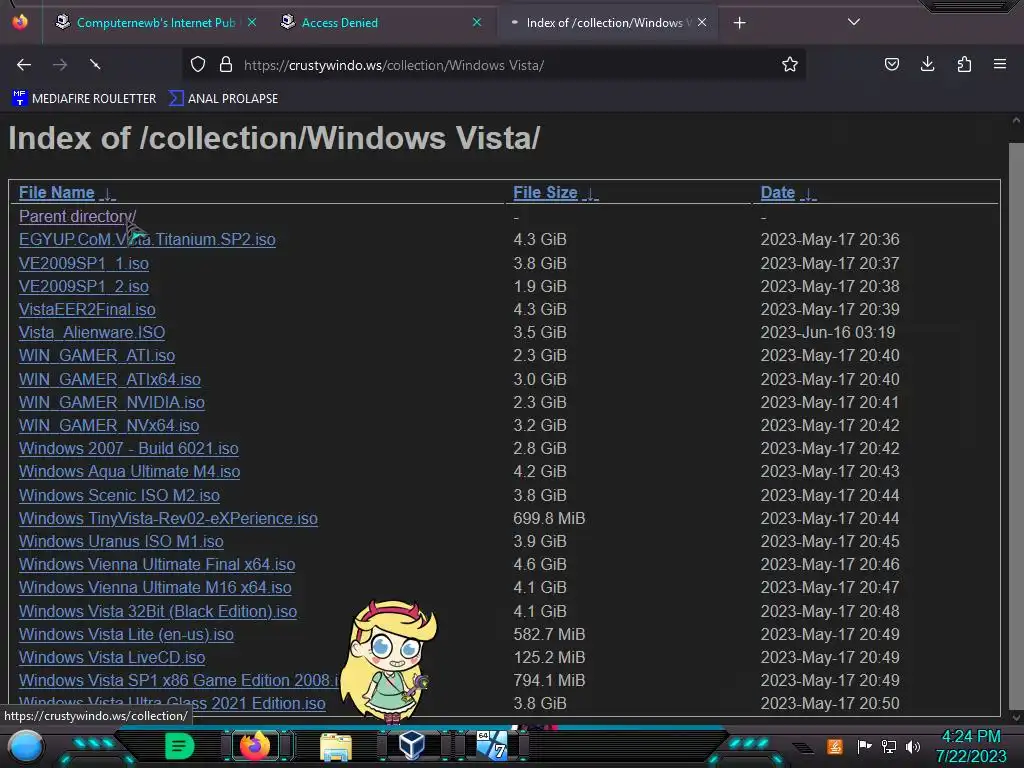Close the Access Denied tab
The width and height of the screenshot is (1024, 768).
point(477,23)
